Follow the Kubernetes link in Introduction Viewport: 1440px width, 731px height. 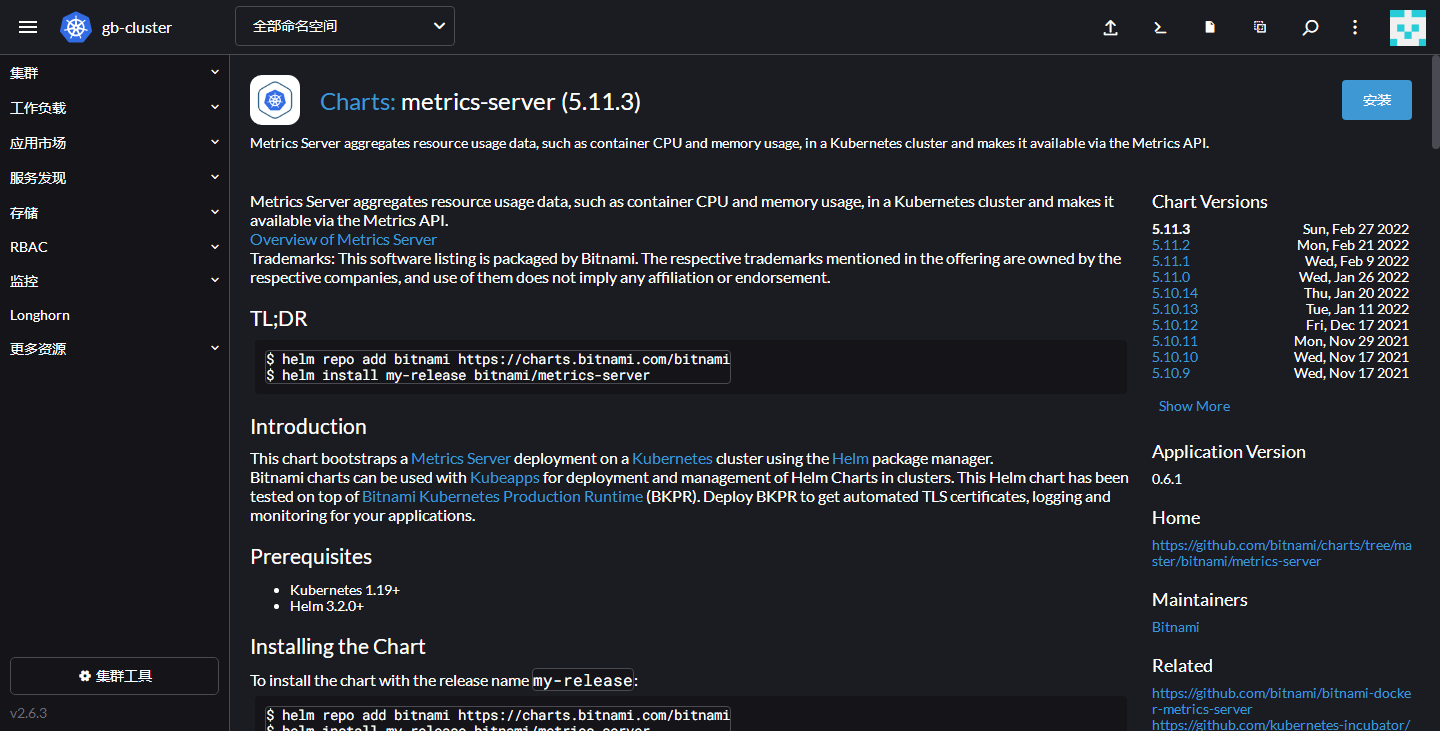(x=672, y=458)
